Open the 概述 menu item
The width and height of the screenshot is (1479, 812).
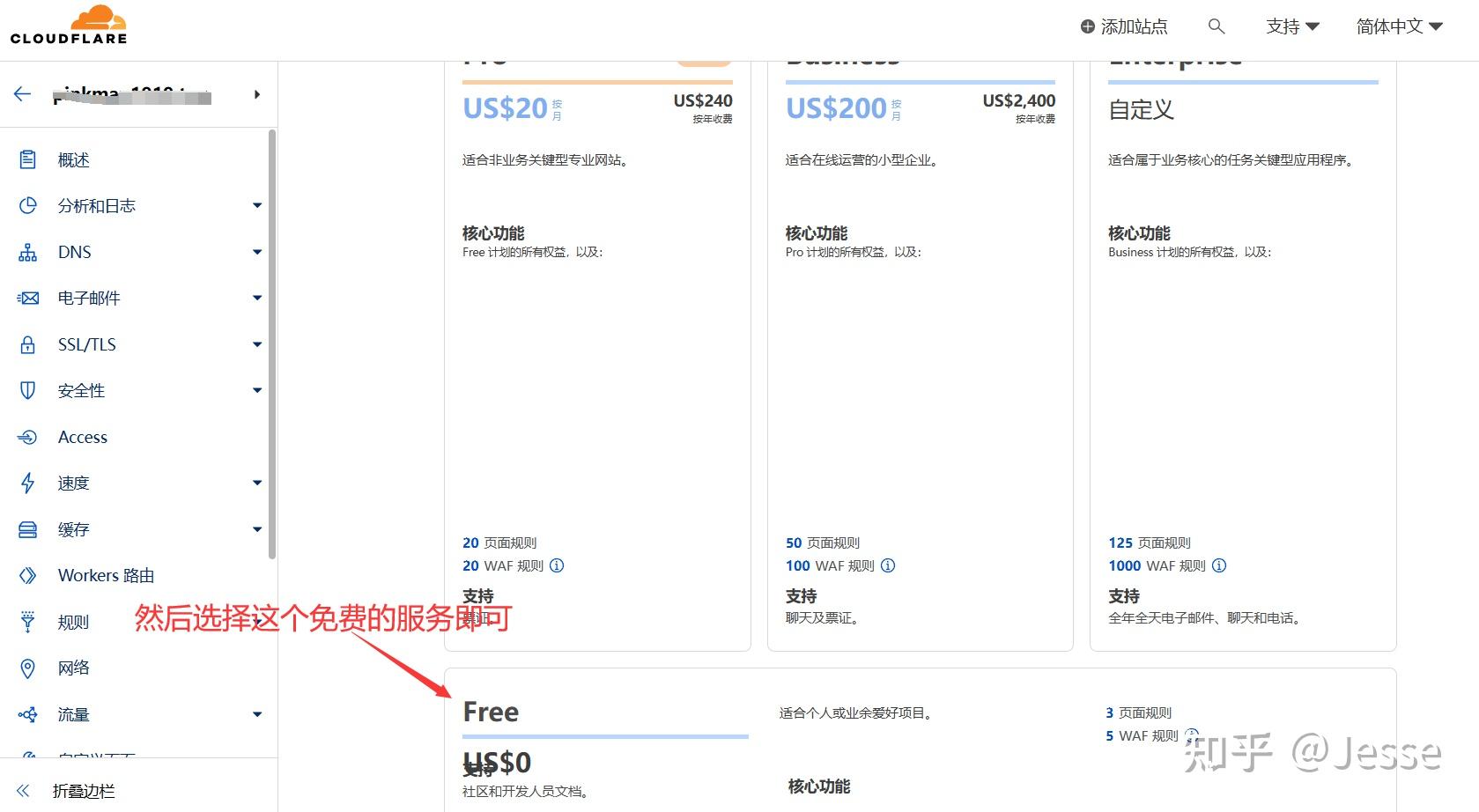pos(74,159)
